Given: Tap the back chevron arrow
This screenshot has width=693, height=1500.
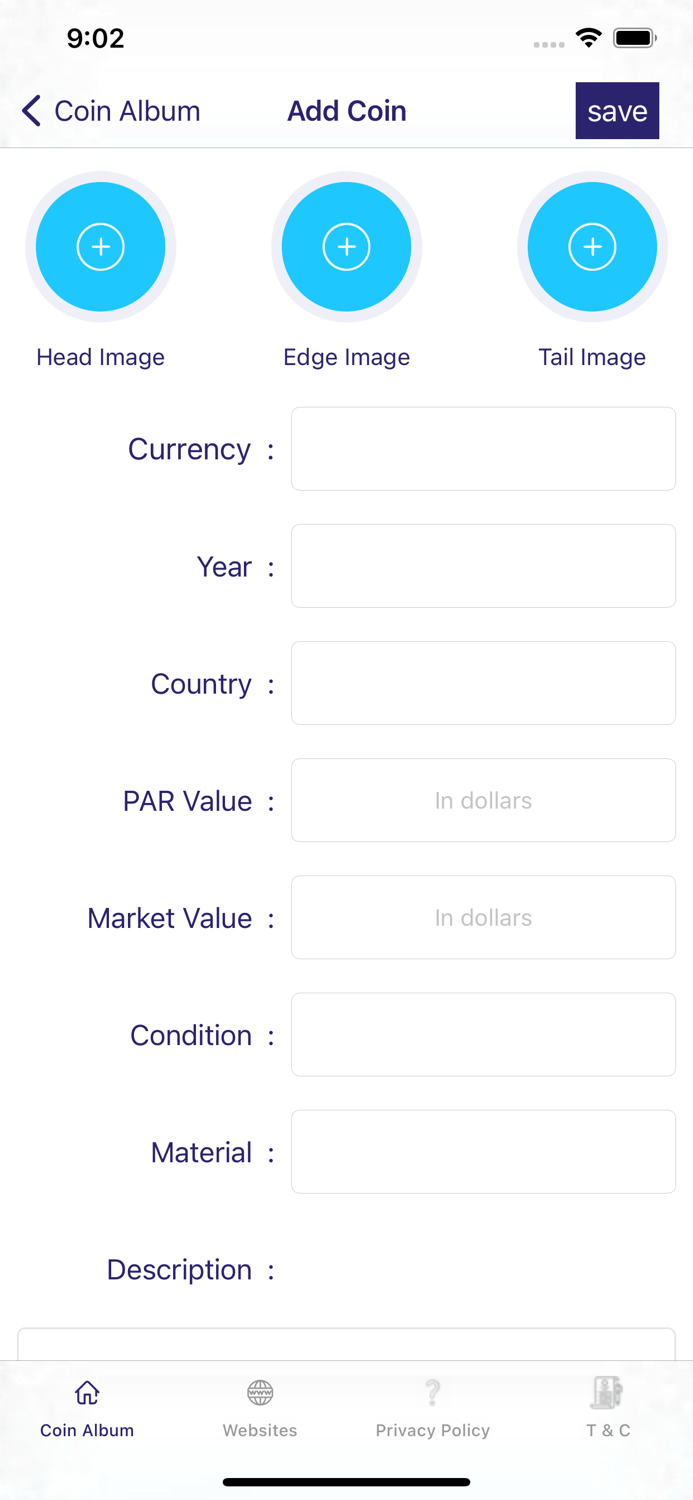Looking at the screenshot, I should click(x=30, y=110).
